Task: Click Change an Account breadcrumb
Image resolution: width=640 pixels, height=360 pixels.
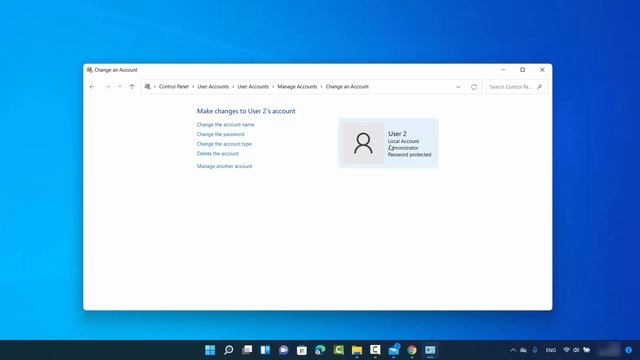Action: 347,87
